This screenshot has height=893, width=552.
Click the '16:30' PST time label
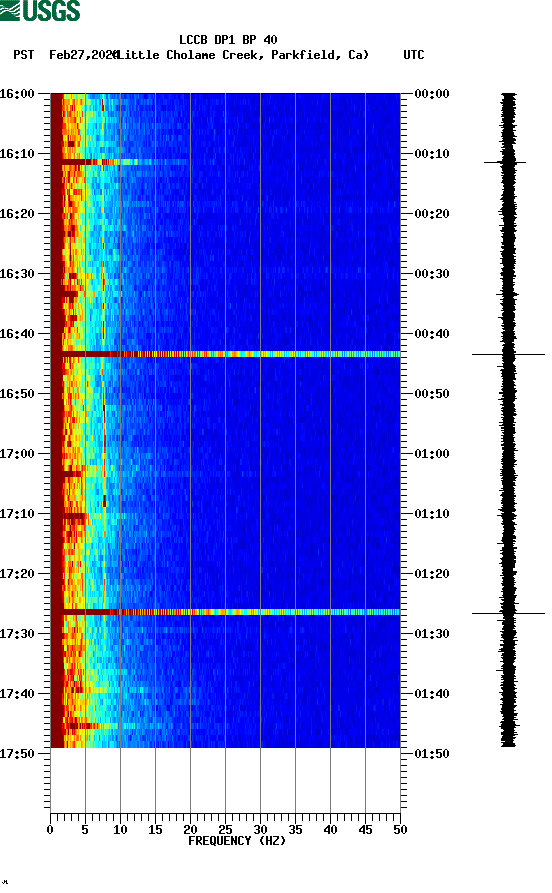(x=17, y=273)
